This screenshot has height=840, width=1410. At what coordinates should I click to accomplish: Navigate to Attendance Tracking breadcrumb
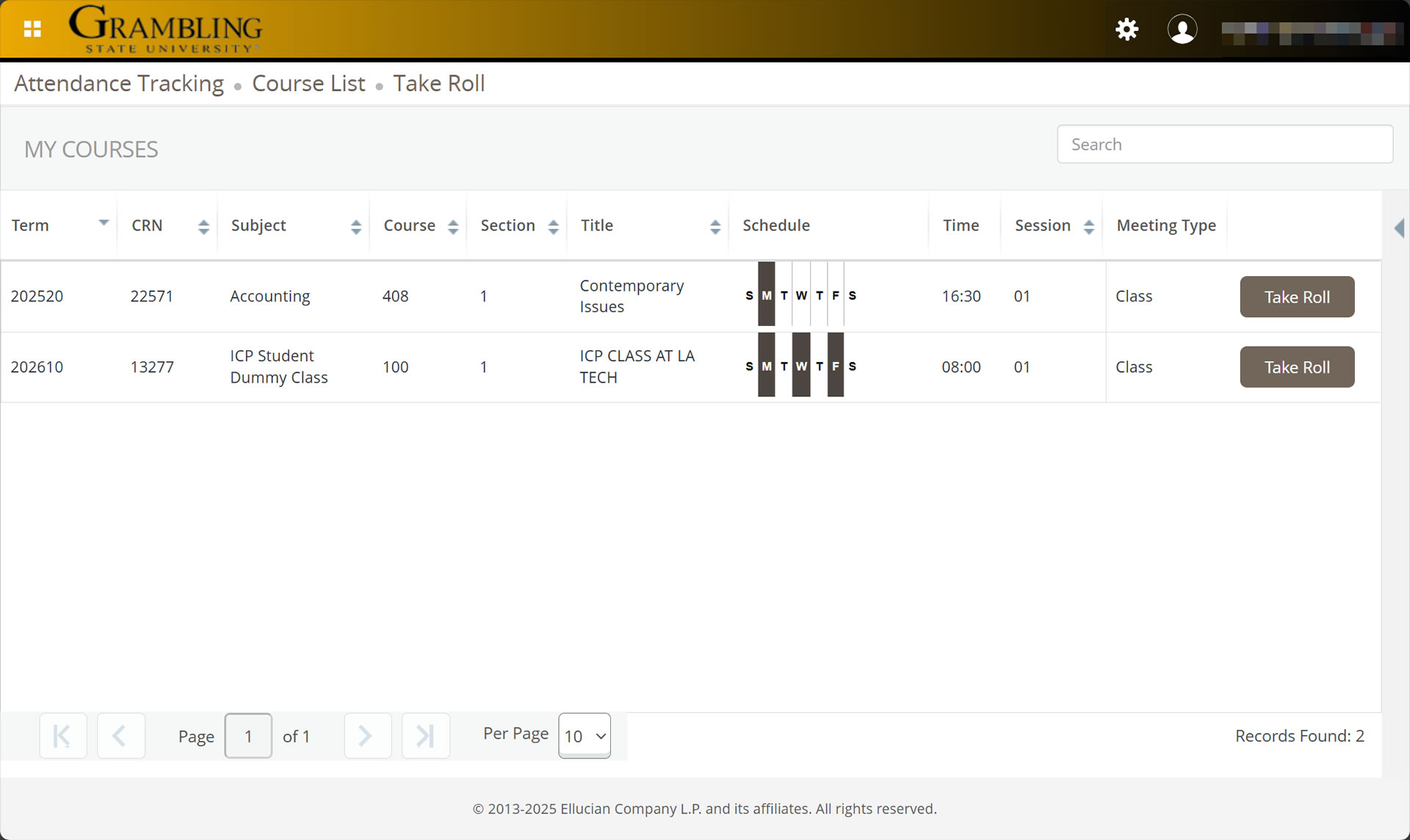118,83
